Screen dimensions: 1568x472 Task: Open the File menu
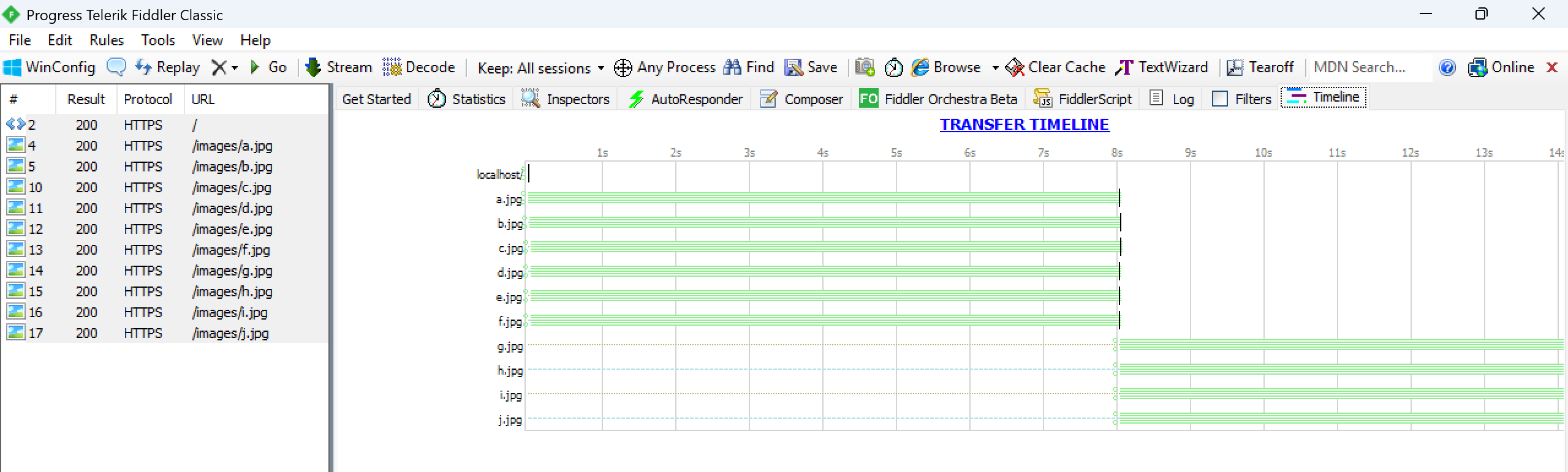coord(20,40)
